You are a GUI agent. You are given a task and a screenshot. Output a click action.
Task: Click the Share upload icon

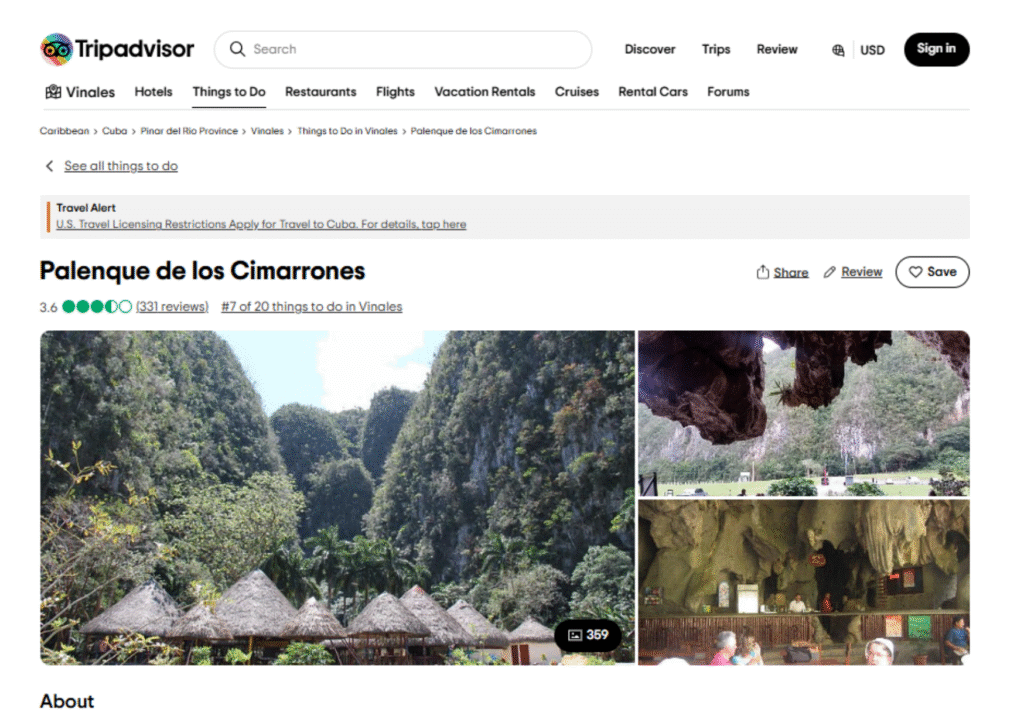tap(762, 272)
